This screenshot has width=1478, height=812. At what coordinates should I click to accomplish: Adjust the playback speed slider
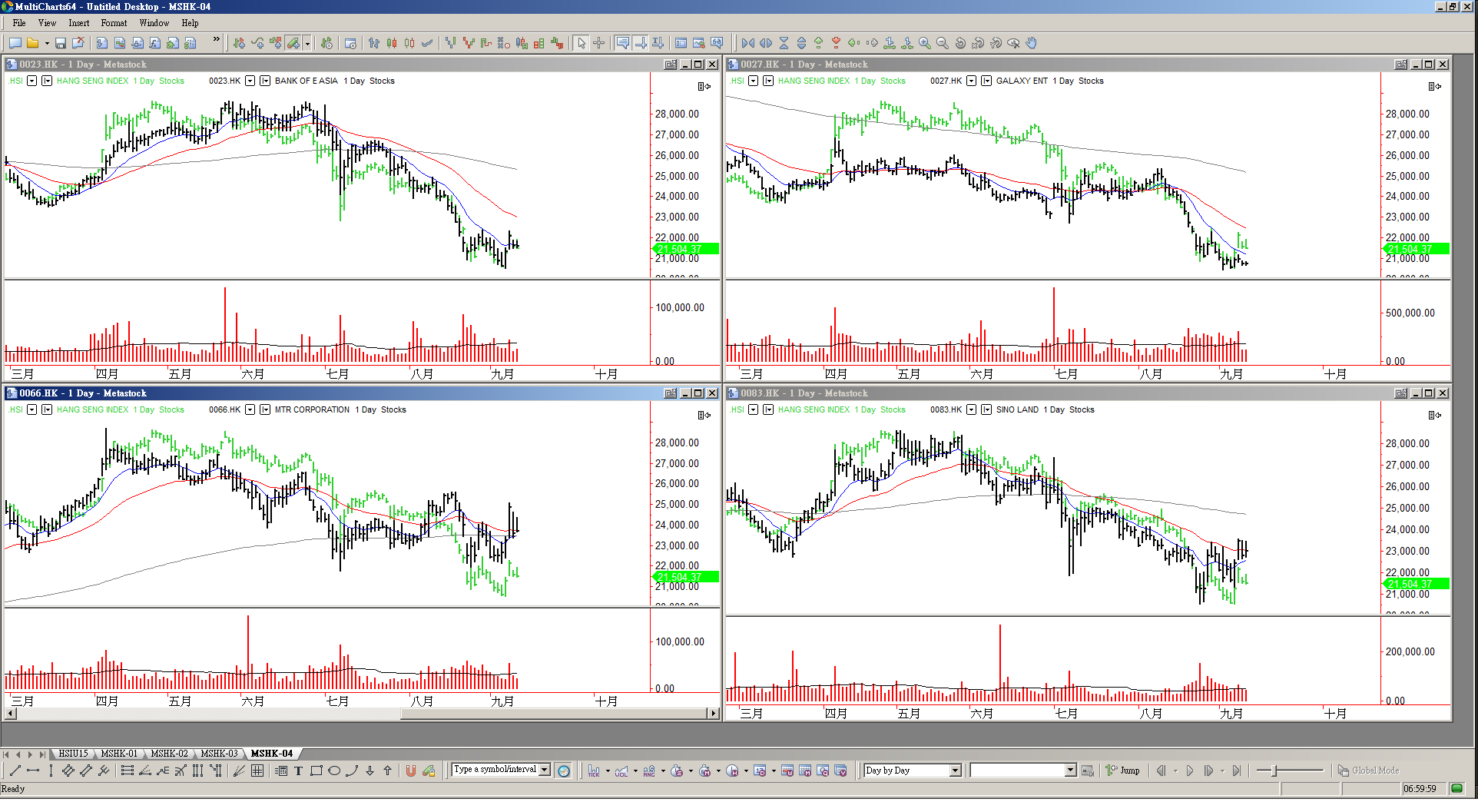click(1274, 771)
